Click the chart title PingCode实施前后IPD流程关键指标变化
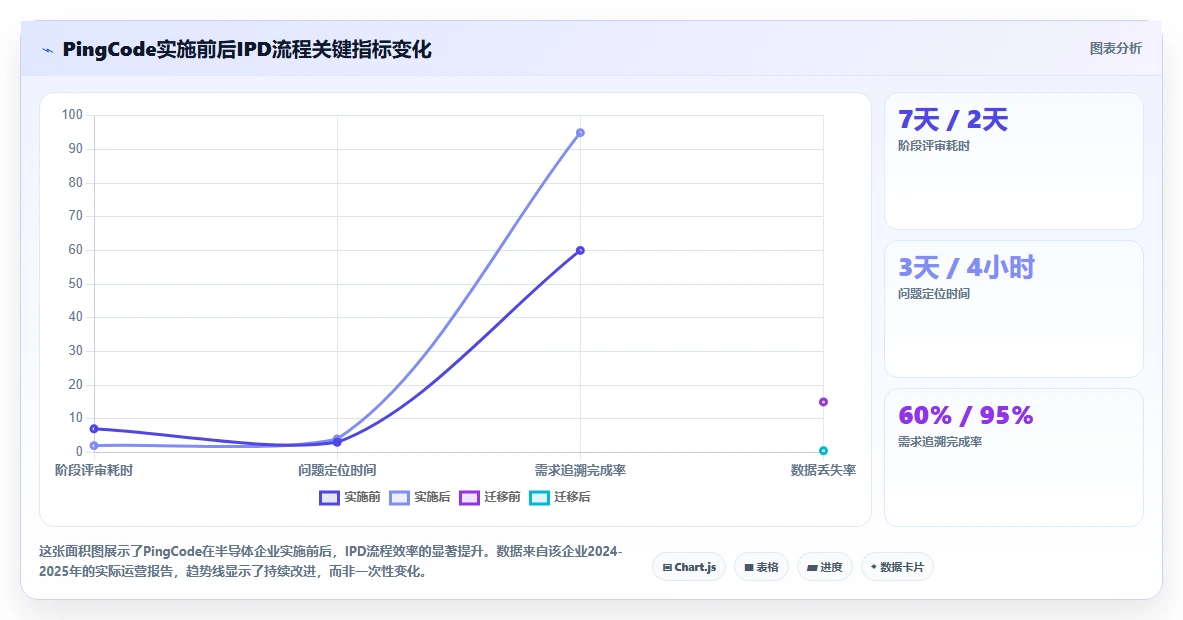The image size is (1183, 620). 247,50
